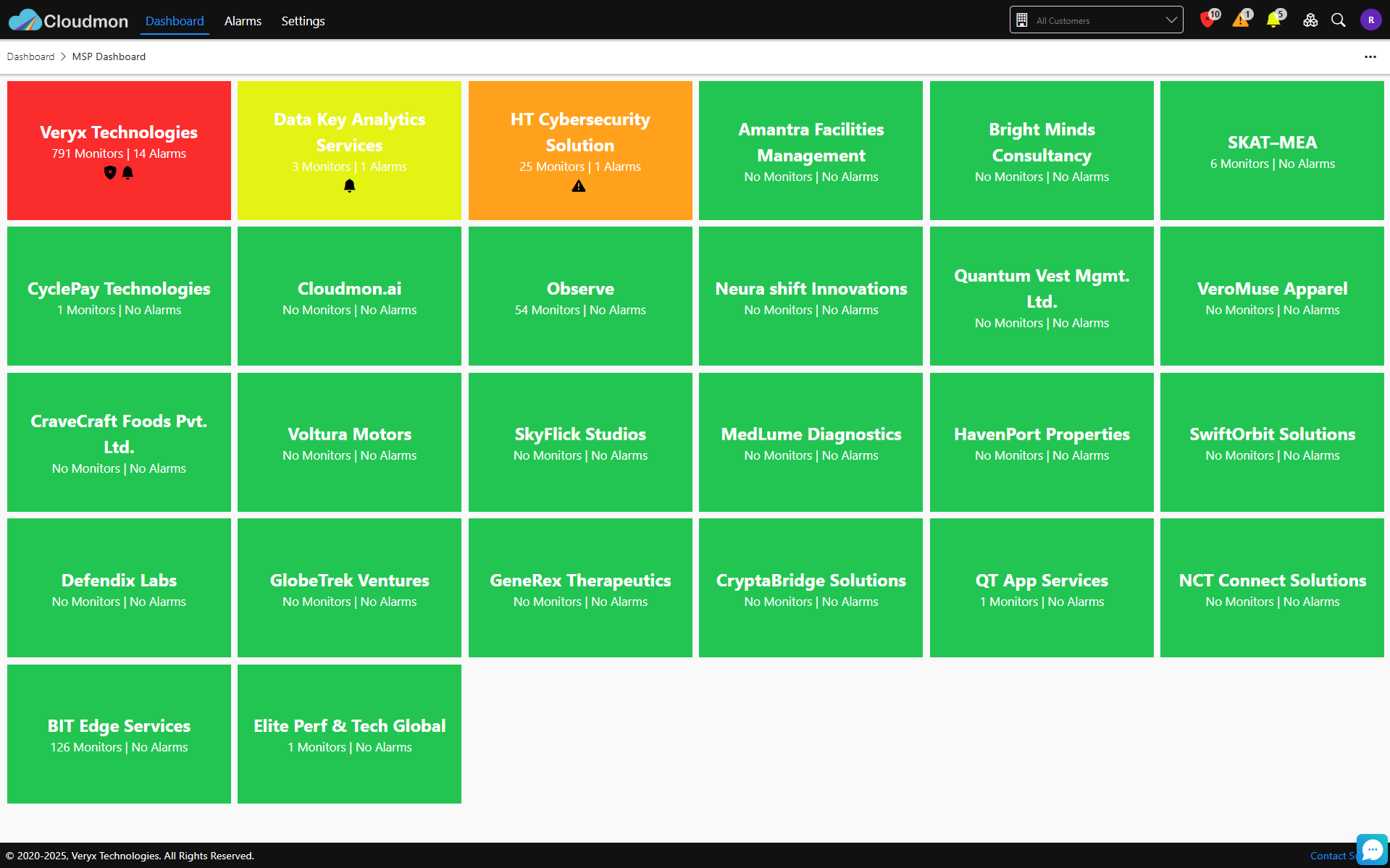The height and width of the screenshot is (868, 1390).
Task: Open the Settings tab
Action: tap(303, 21)
